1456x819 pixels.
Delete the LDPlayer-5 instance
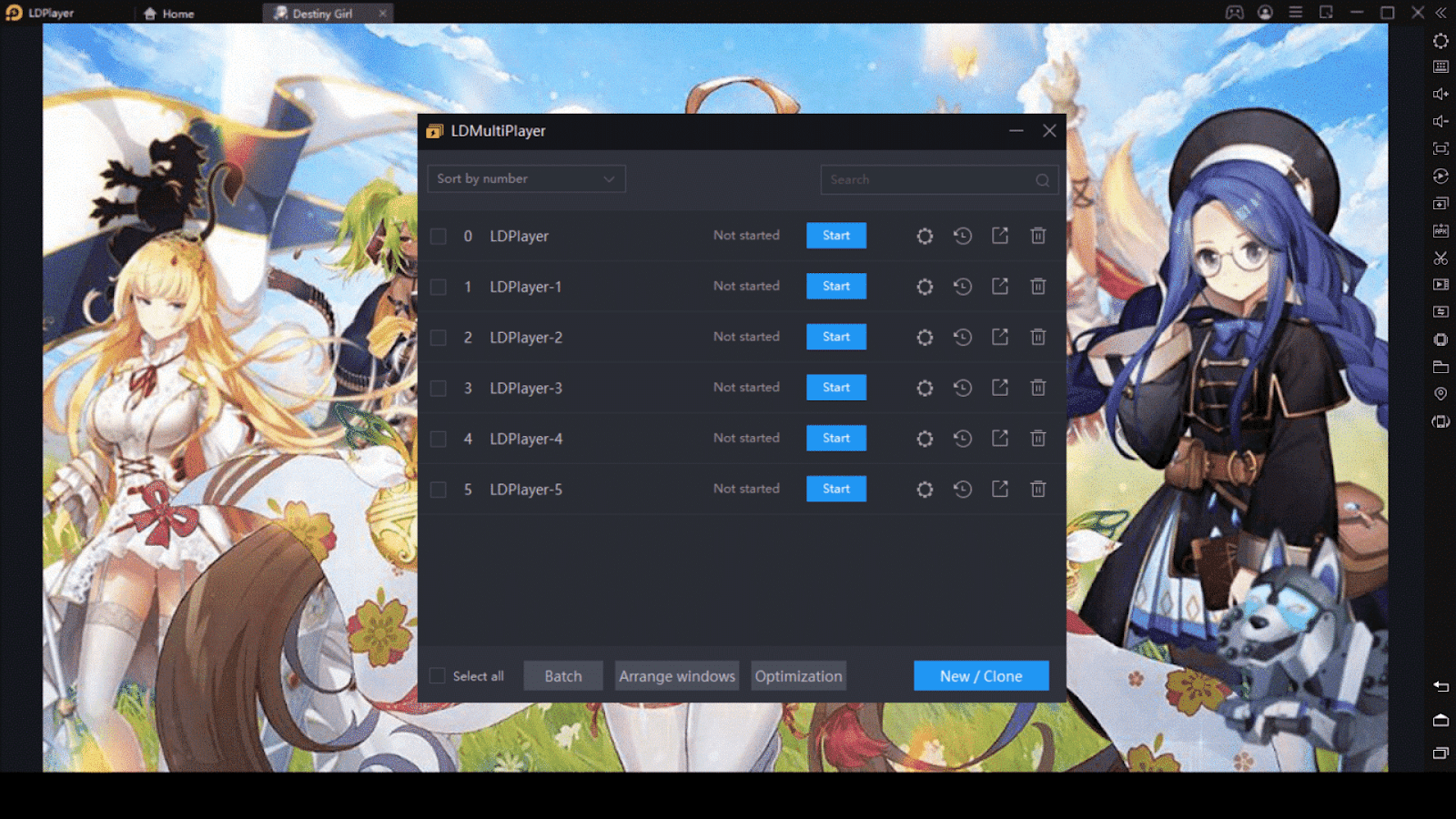[x=1037, y=490]
